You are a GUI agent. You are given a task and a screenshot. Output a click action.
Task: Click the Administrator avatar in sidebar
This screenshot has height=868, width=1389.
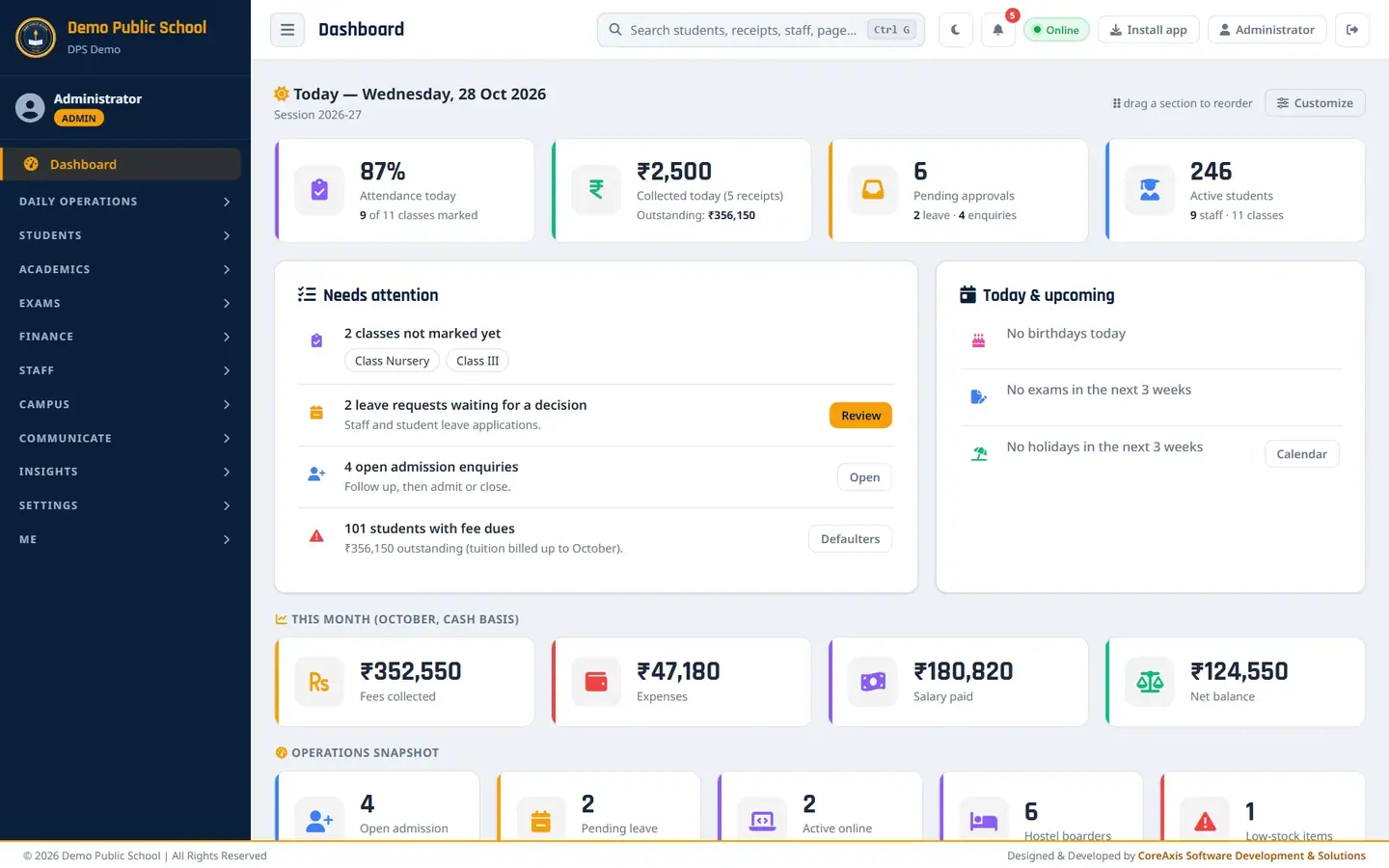(30, 108)
